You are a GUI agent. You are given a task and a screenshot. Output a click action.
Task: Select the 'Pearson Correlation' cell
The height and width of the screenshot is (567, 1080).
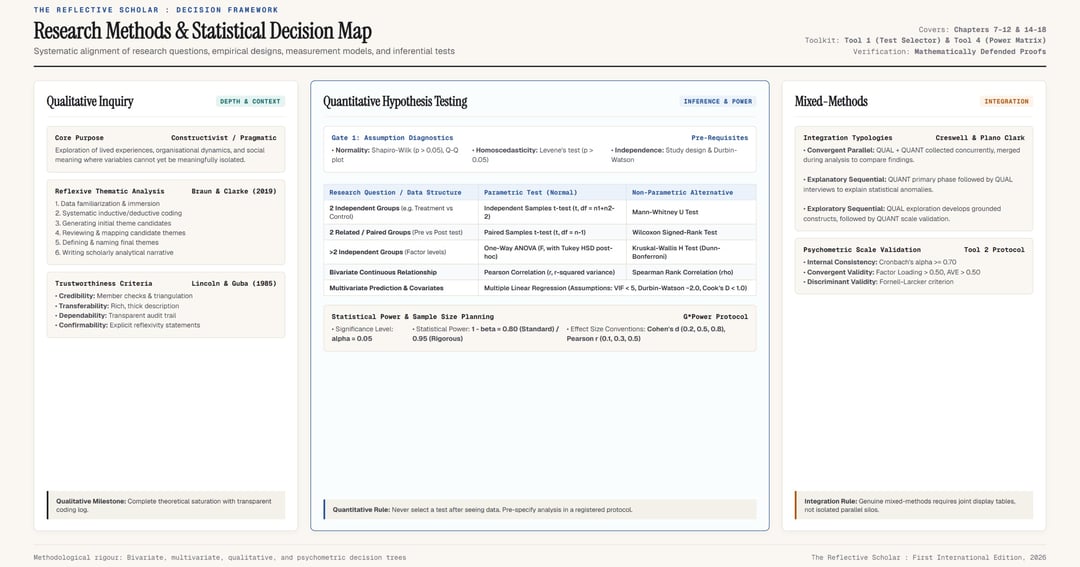(x=552, y=272)
